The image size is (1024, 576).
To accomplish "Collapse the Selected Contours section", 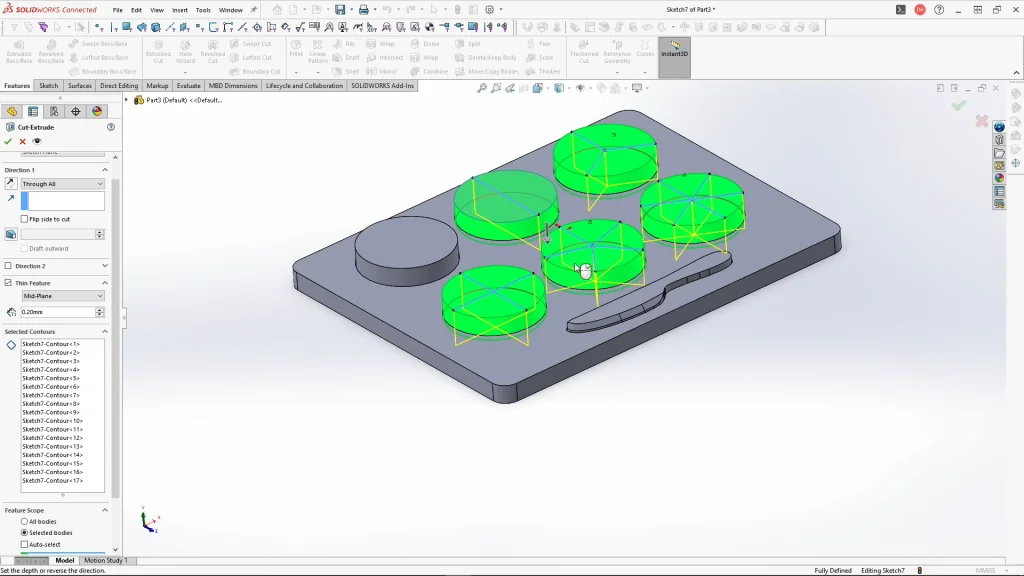I will 105,332.
